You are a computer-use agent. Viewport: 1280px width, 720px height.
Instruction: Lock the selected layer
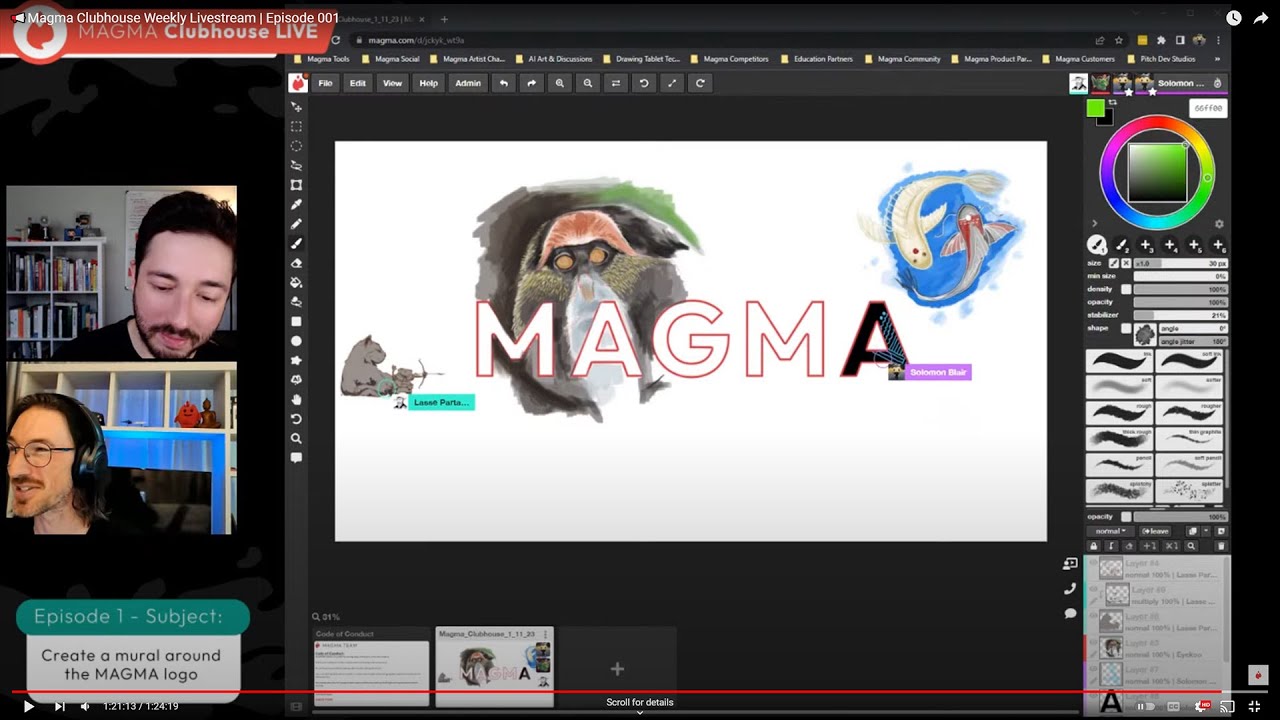point(1094,547)
